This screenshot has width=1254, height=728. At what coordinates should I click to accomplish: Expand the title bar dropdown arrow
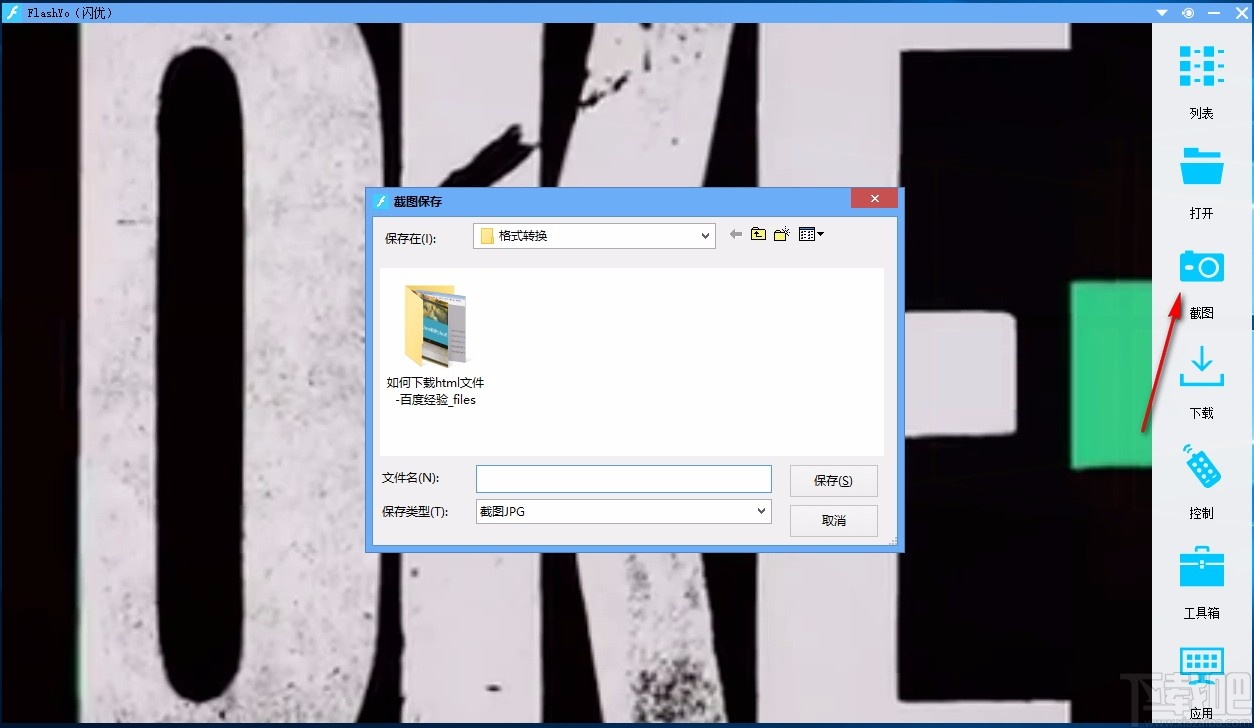click(1161, 12)
